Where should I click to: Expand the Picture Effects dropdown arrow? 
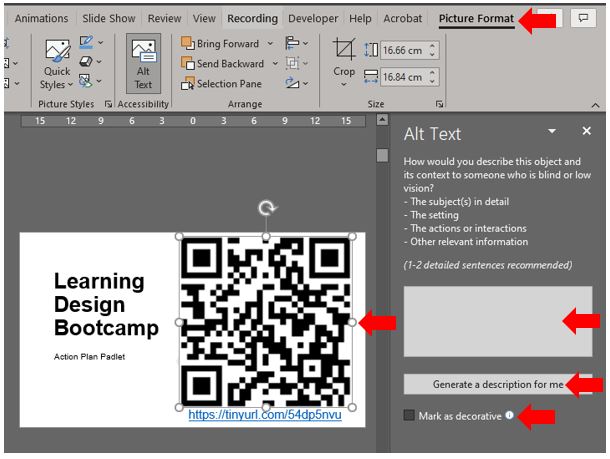[x=99, y=61]
